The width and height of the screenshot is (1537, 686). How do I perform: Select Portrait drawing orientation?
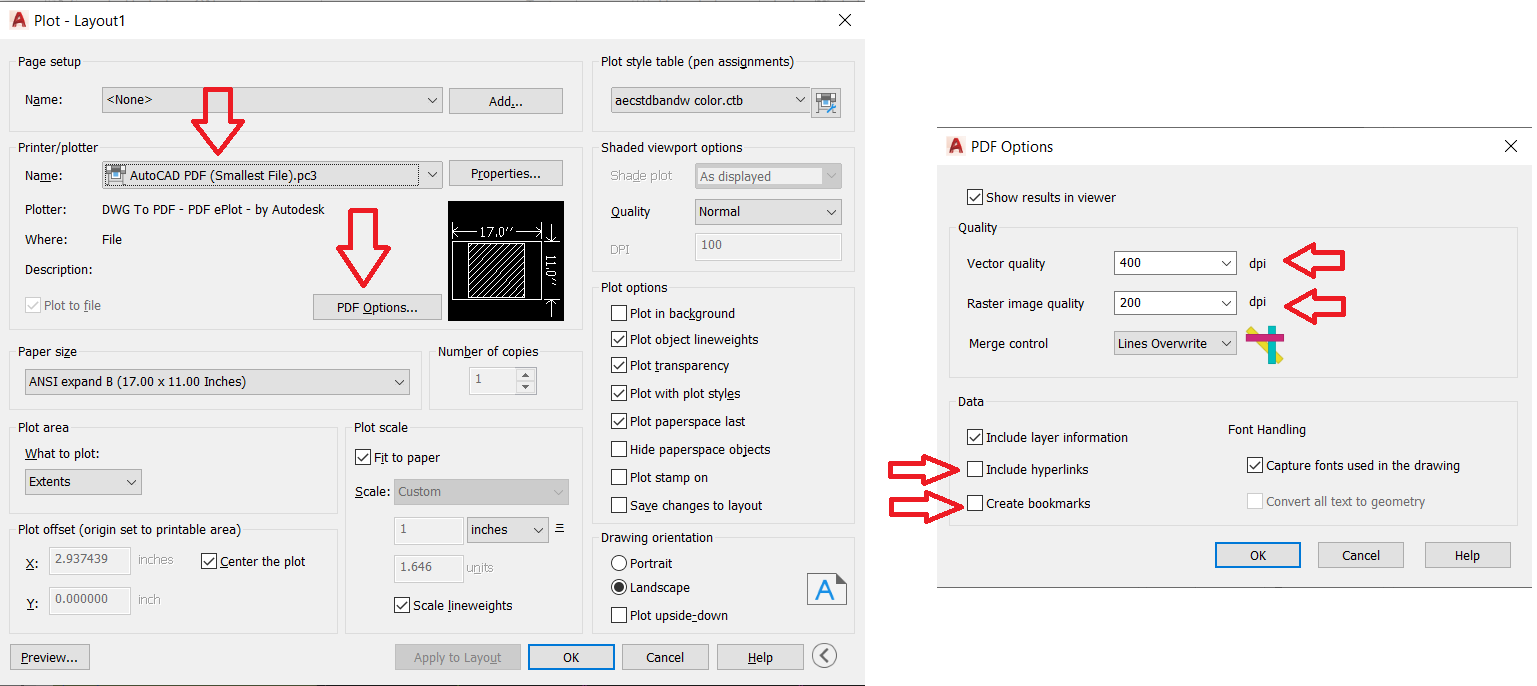click(x=620, y=563)
